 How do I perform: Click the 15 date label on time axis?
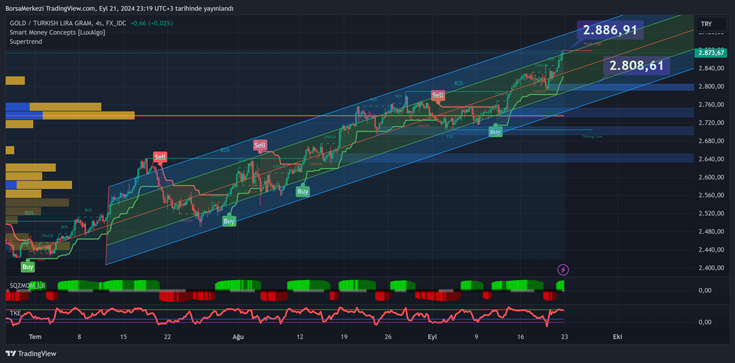(123, 337)
